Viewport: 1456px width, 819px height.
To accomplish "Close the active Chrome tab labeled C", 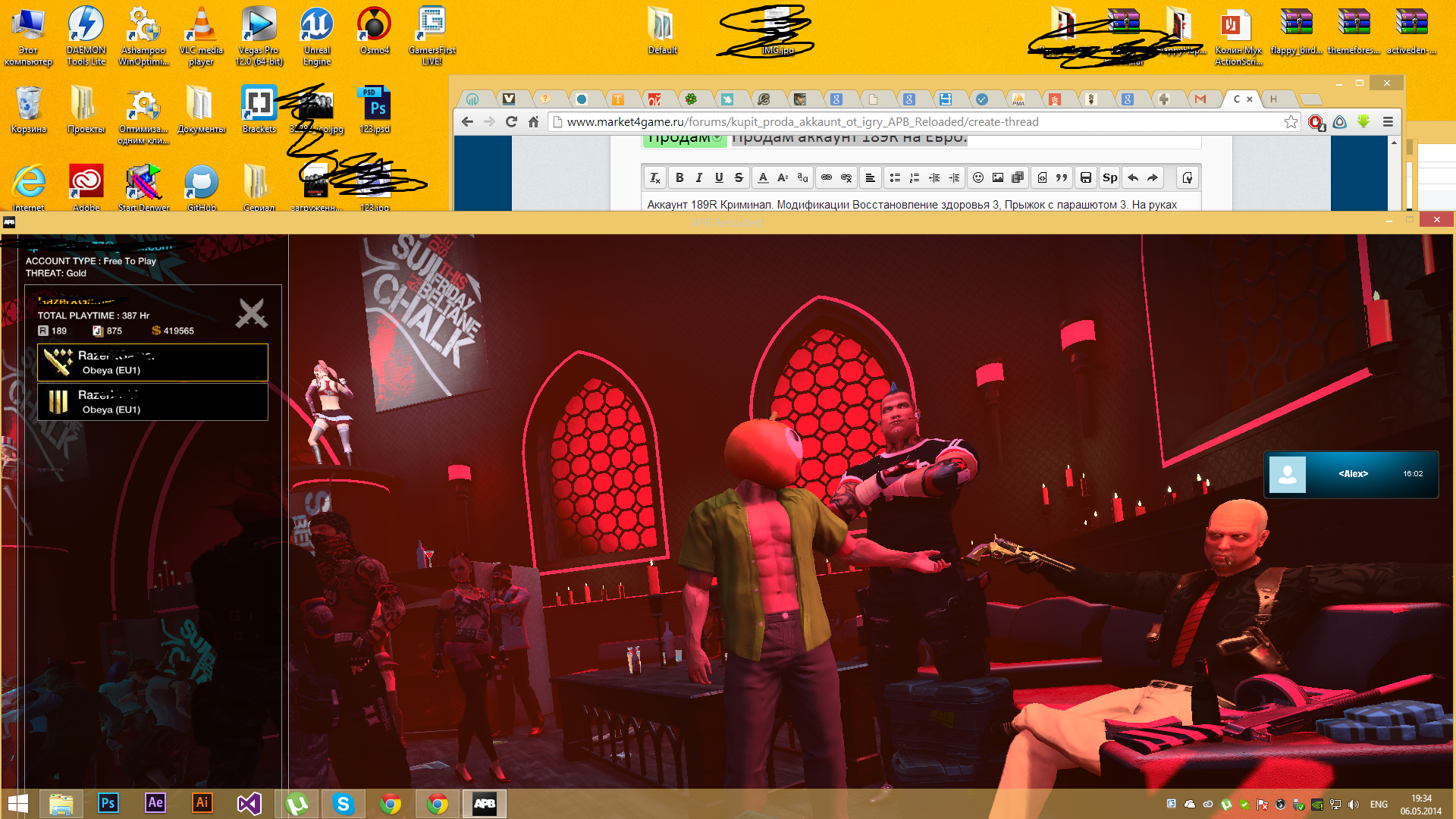I will click(x=1250, y=99).
